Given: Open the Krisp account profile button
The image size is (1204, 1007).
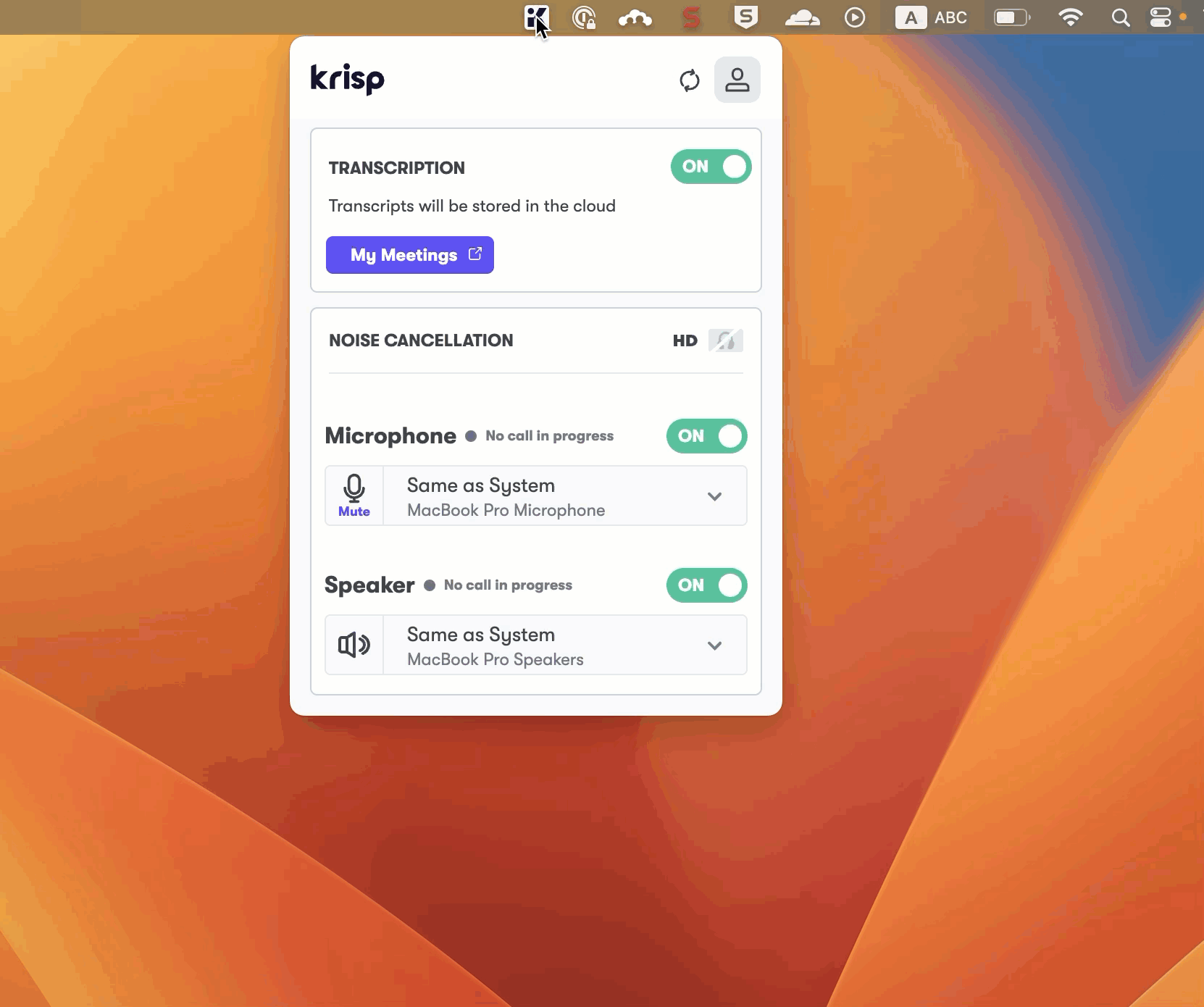Looking at the screenshot, I should point(737,80).
